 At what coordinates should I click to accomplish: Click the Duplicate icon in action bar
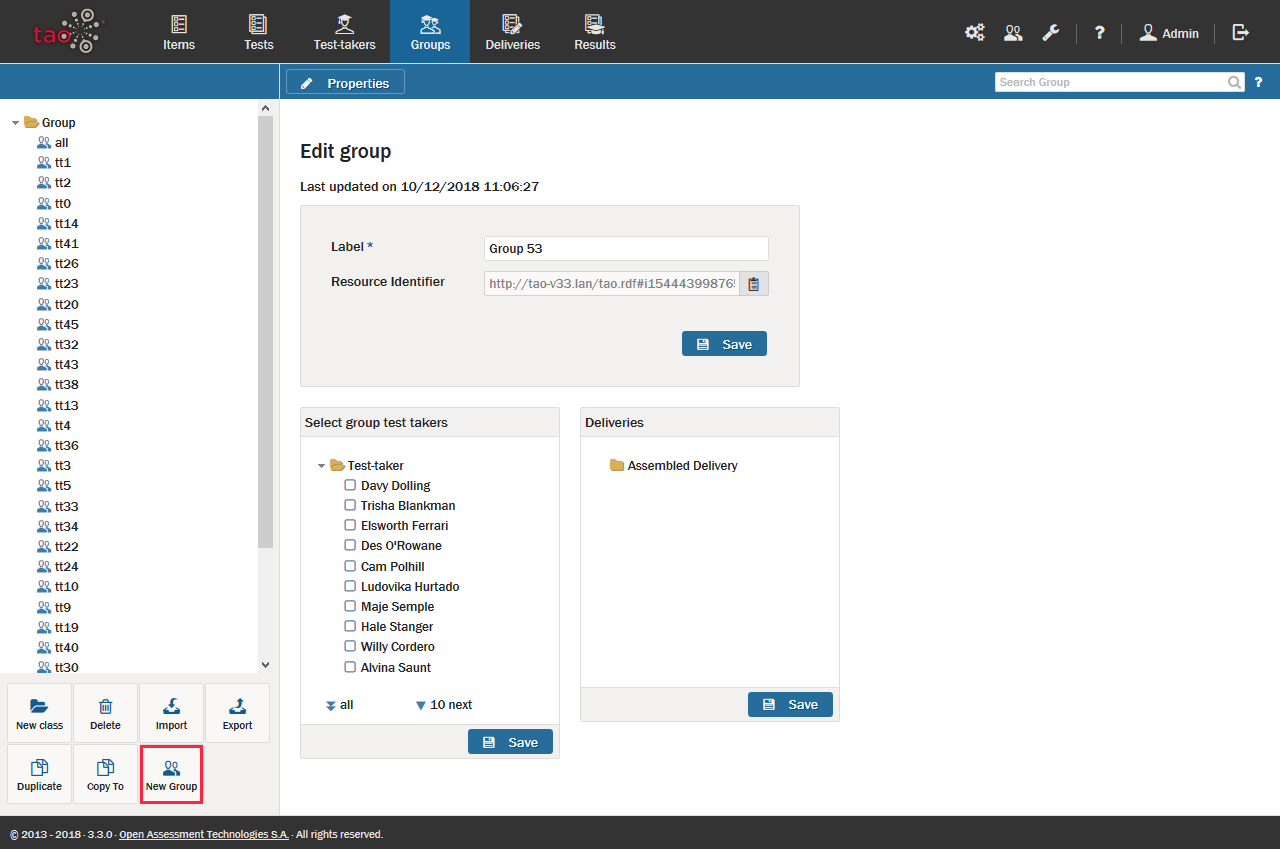[x=40, y=768]
